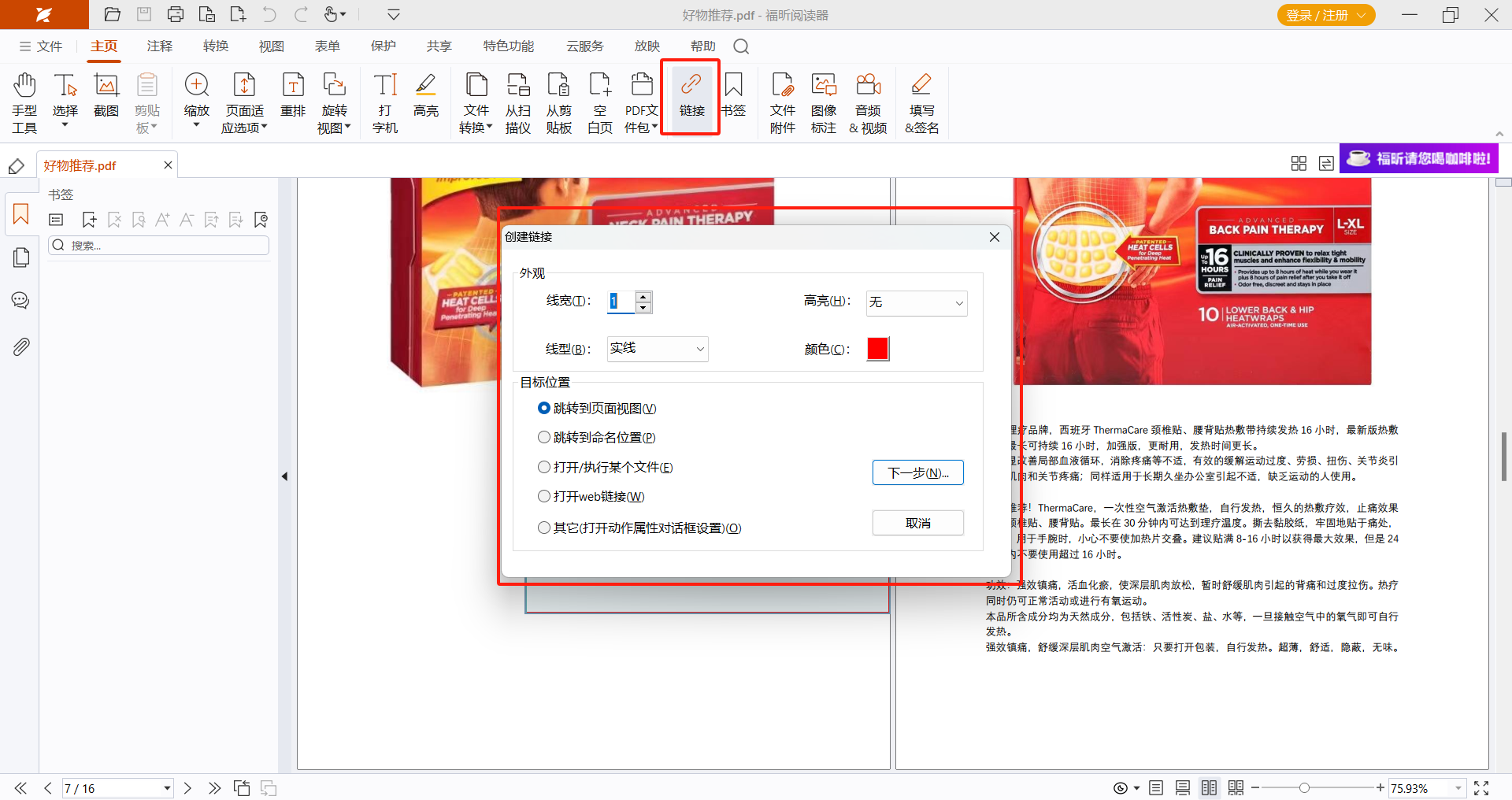Screen dimensions: 1512x800
Task: Switch to single page view
Action: point(1156,788)
